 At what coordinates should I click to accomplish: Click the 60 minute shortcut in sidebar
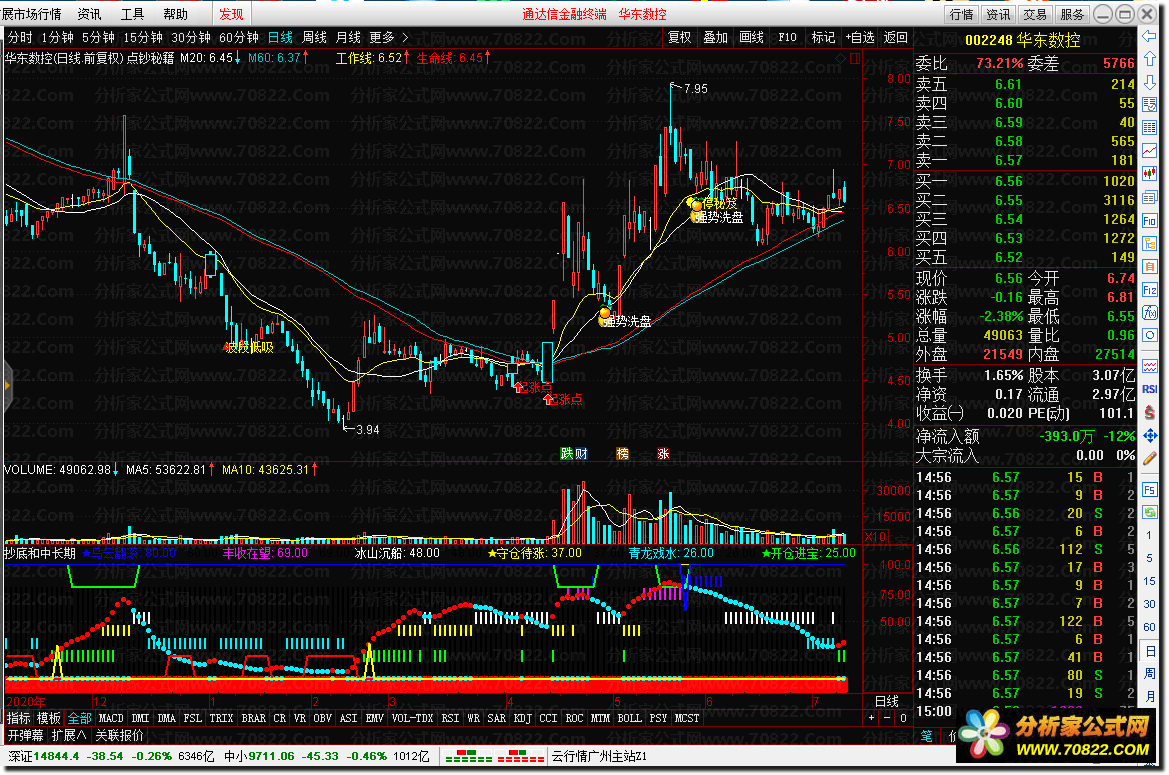pos(1149,627)
